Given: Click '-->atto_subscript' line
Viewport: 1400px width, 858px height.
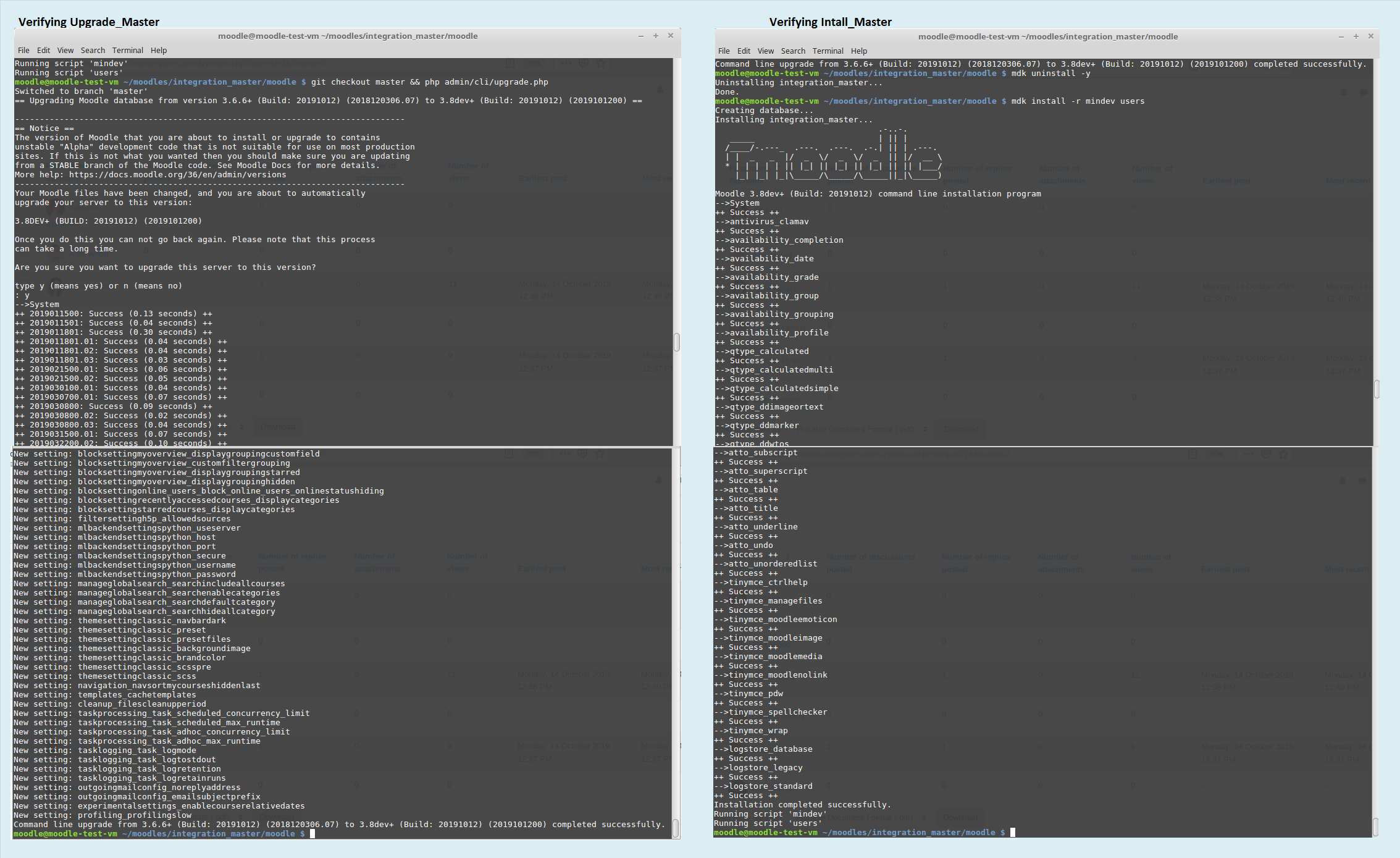Looking at the screenshot, I should pos(756,453).
